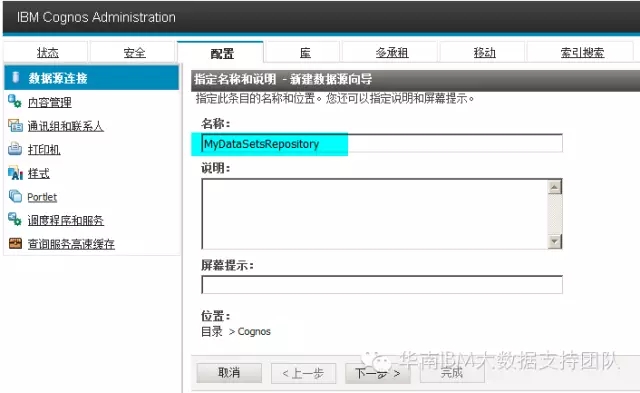The height and width of the screenshot is (393, 640).
Task: Open the 安全 tab
Action: coord(134,53)
